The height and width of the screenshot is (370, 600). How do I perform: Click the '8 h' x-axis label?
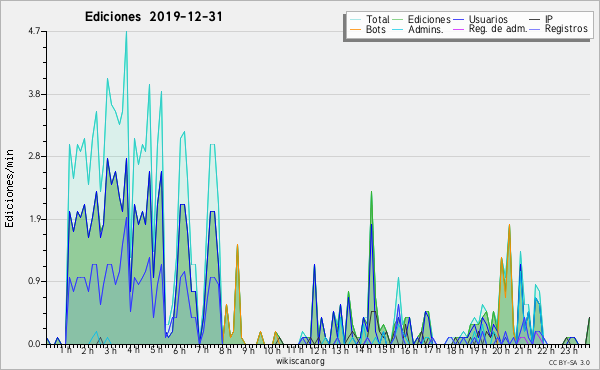(x=224, y=350)
